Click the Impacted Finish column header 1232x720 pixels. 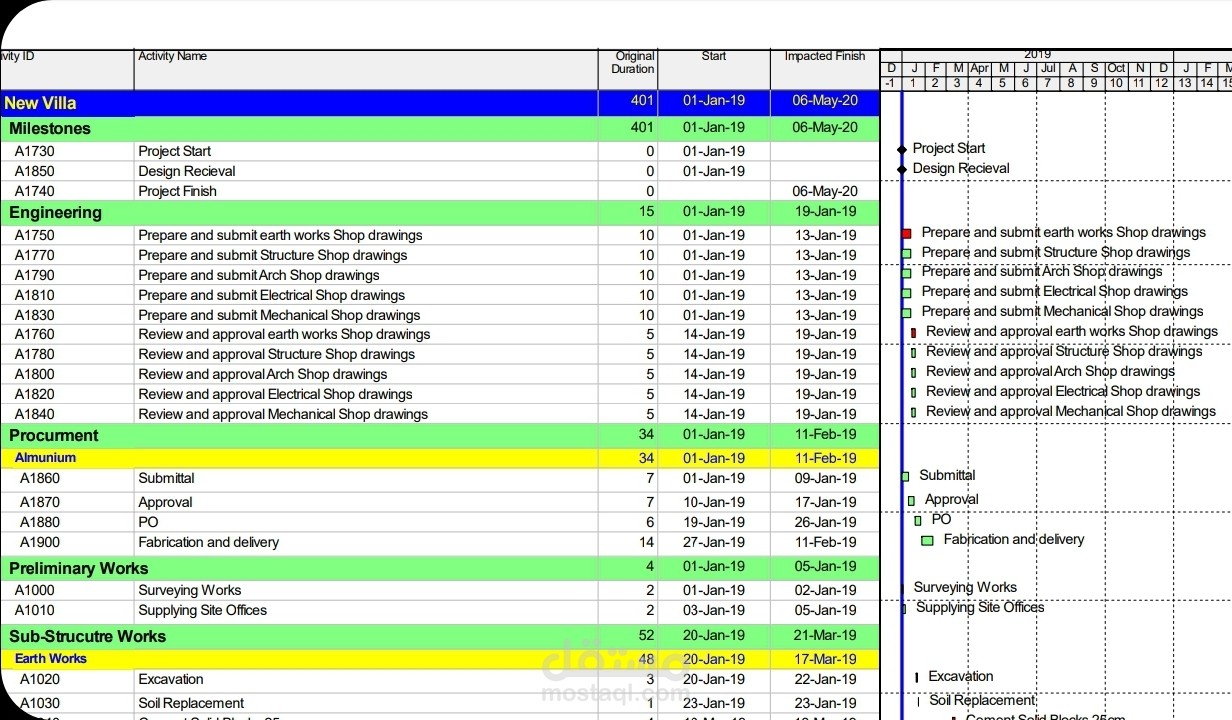(823, 56)
